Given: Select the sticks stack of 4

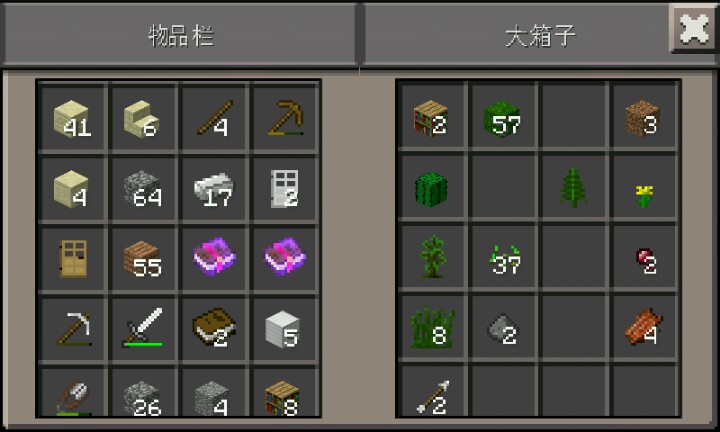Looking at the screenshot, I should (214, 118).
